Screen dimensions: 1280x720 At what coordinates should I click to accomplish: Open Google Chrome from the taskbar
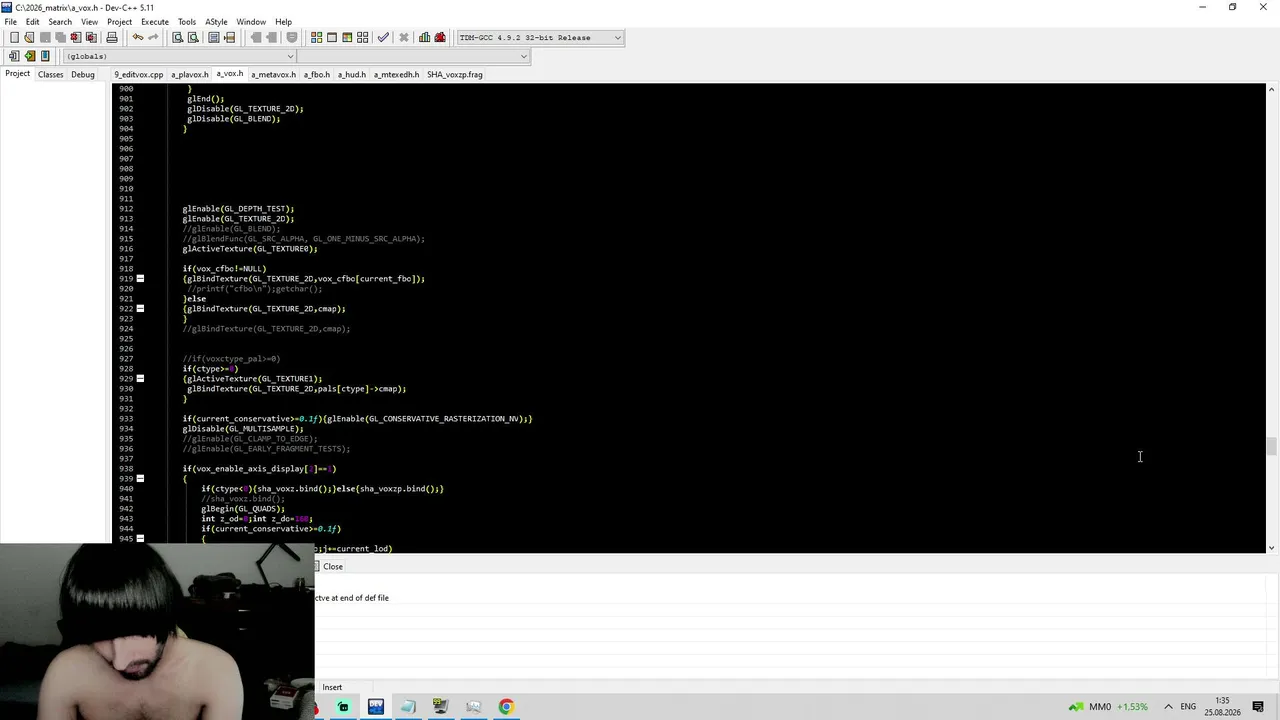pyautogui.click(x=506, y=707)
